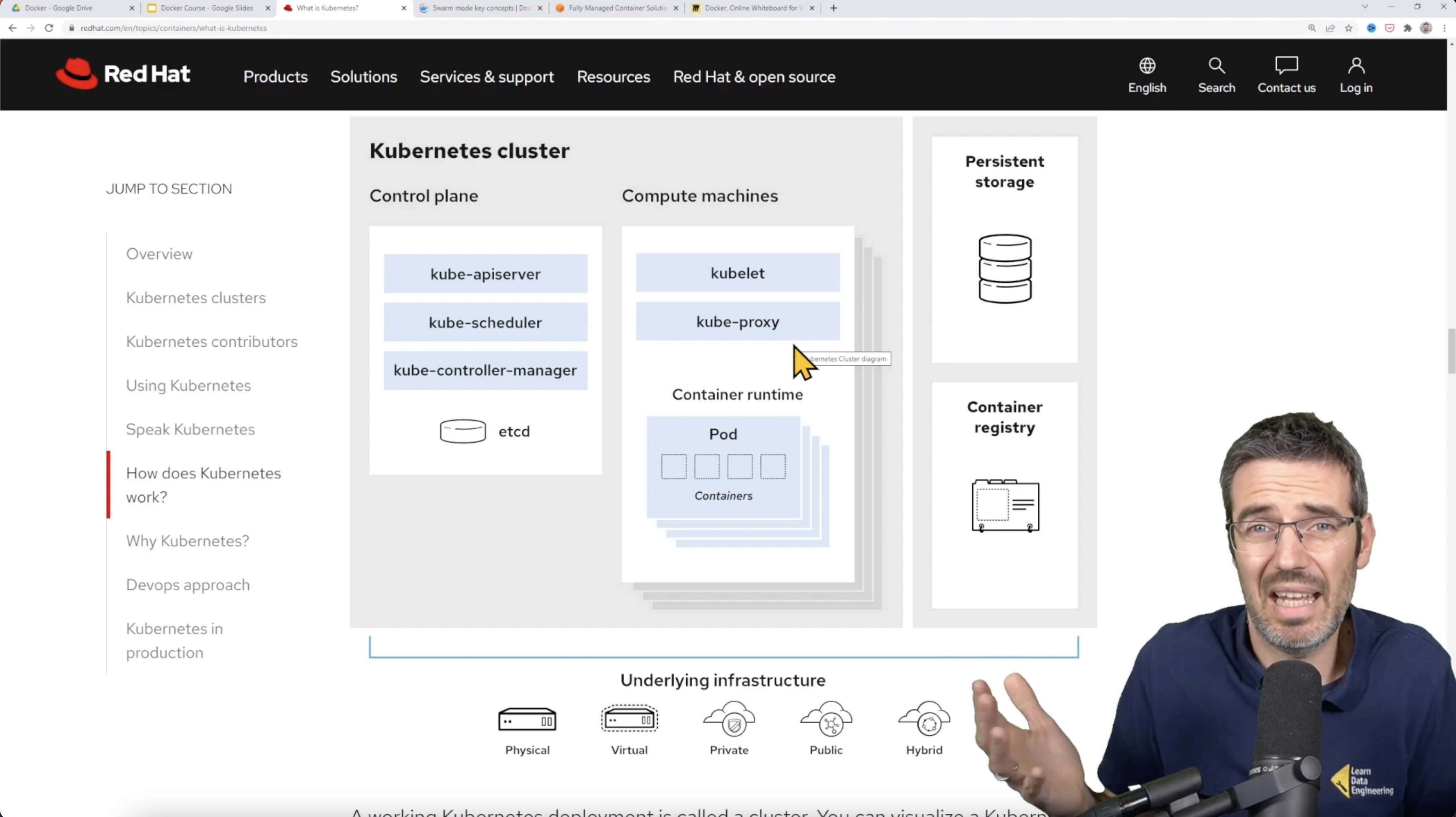Click the kube-apiserver box in diagram
The image size is (1456, 817).
(x=485, y=274)
